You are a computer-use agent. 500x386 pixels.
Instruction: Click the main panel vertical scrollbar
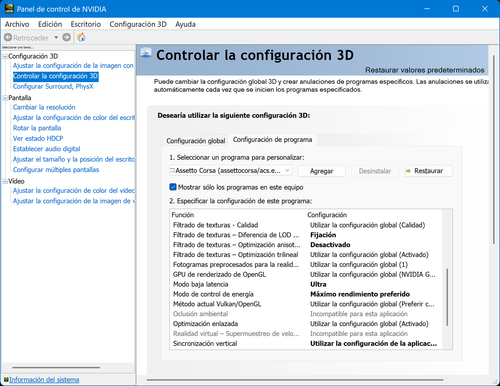coord(494,150)
